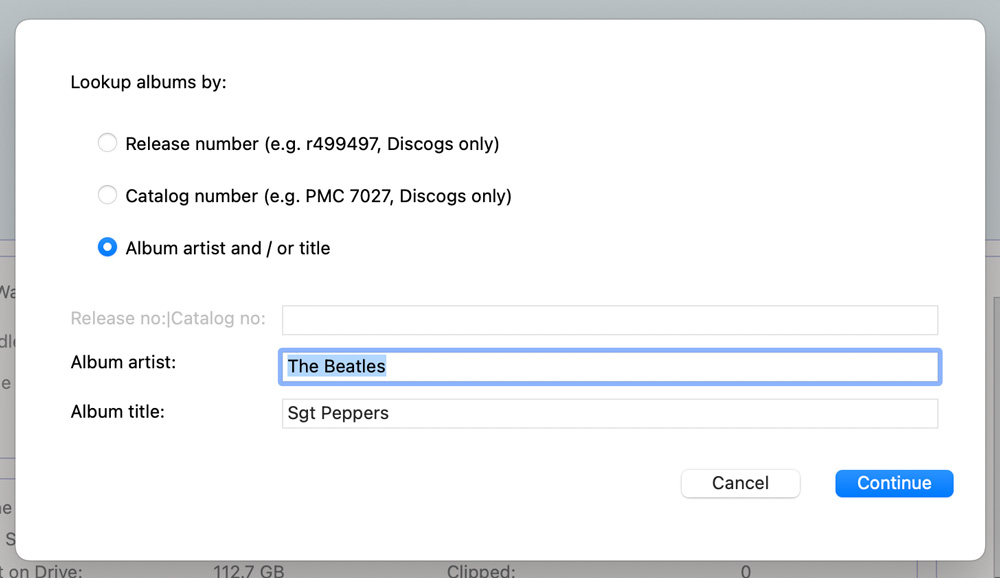Click the "Album title:" field label
This screenshot has width=1000, height=578.
(x=117, y=410)
